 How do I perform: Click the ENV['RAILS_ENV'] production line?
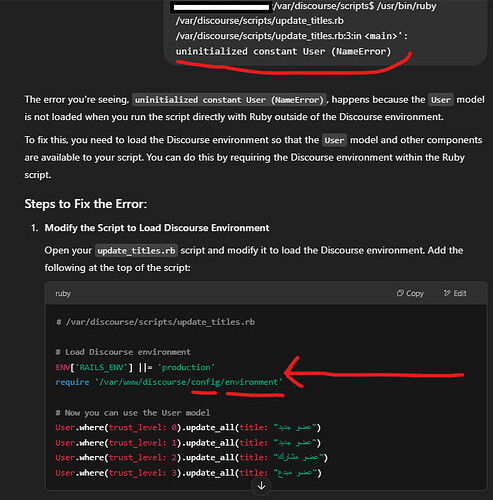point(135,367)
